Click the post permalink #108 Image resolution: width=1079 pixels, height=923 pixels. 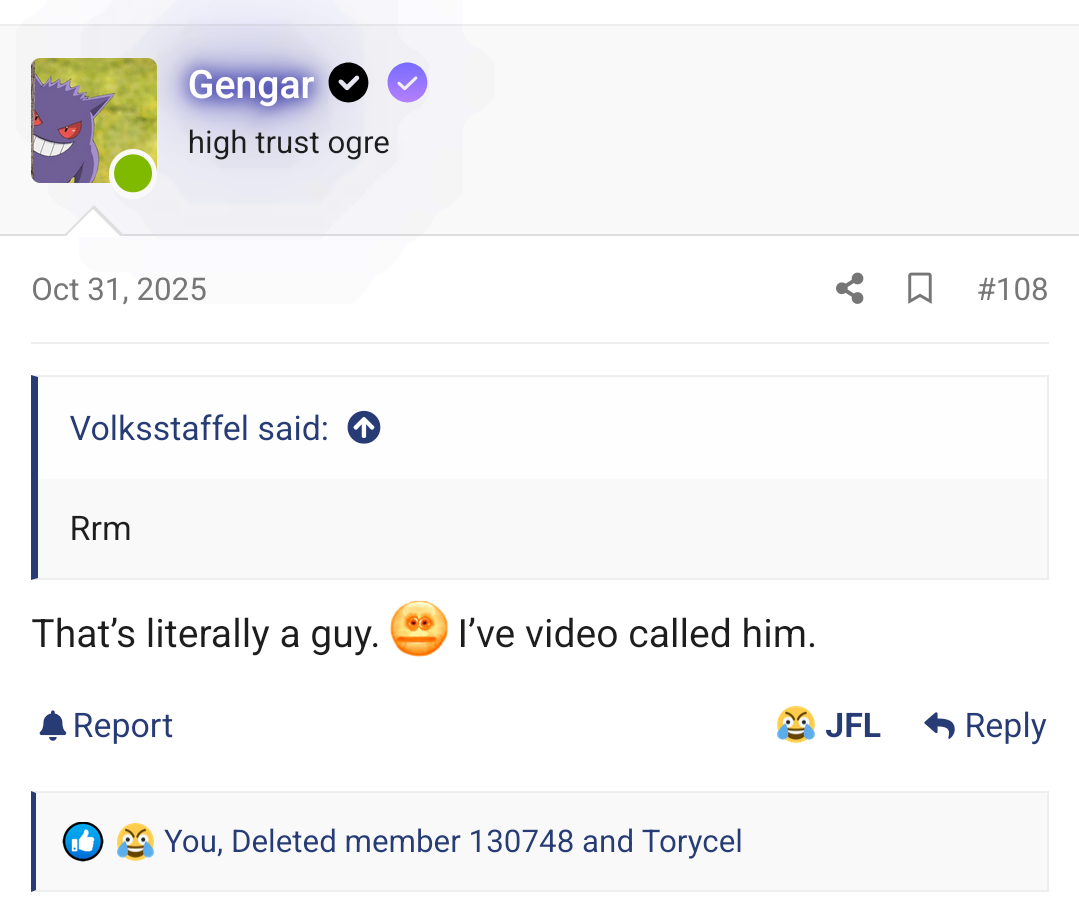click(x=1013, y=289)
